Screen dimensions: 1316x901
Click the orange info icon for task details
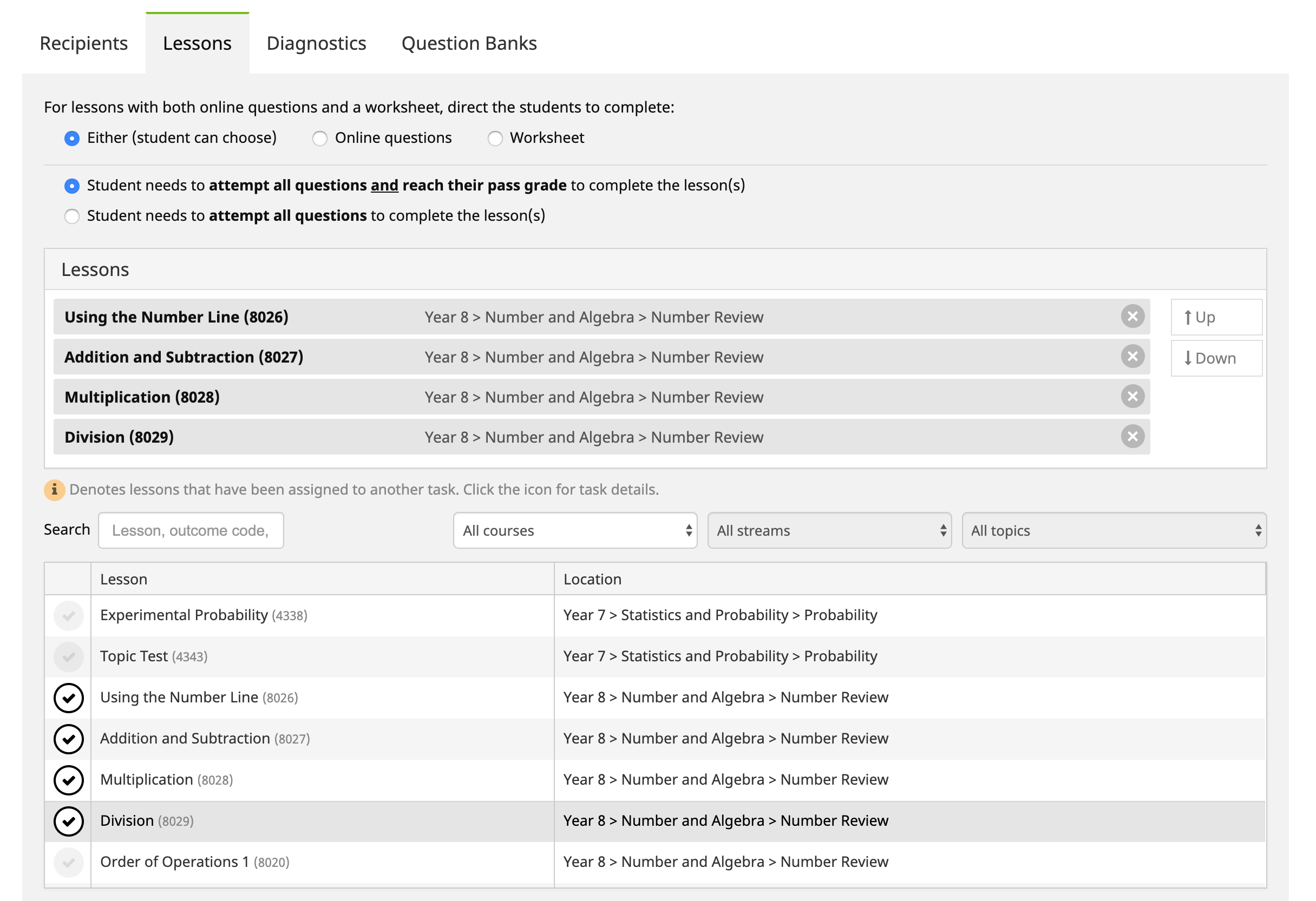[x=54, y=490]
